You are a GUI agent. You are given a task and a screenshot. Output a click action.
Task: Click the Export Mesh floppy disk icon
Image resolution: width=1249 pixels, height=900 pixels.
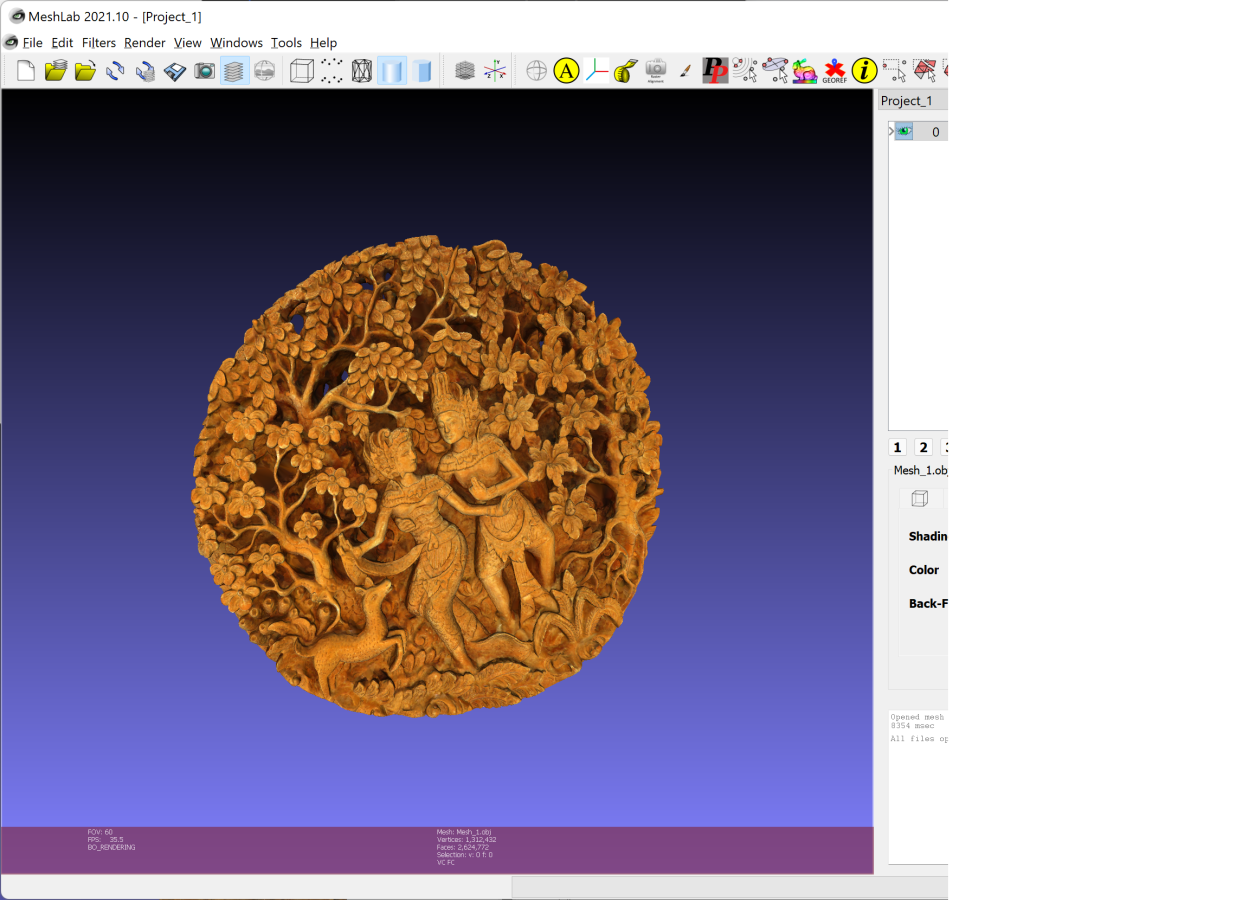pos(175,71)
